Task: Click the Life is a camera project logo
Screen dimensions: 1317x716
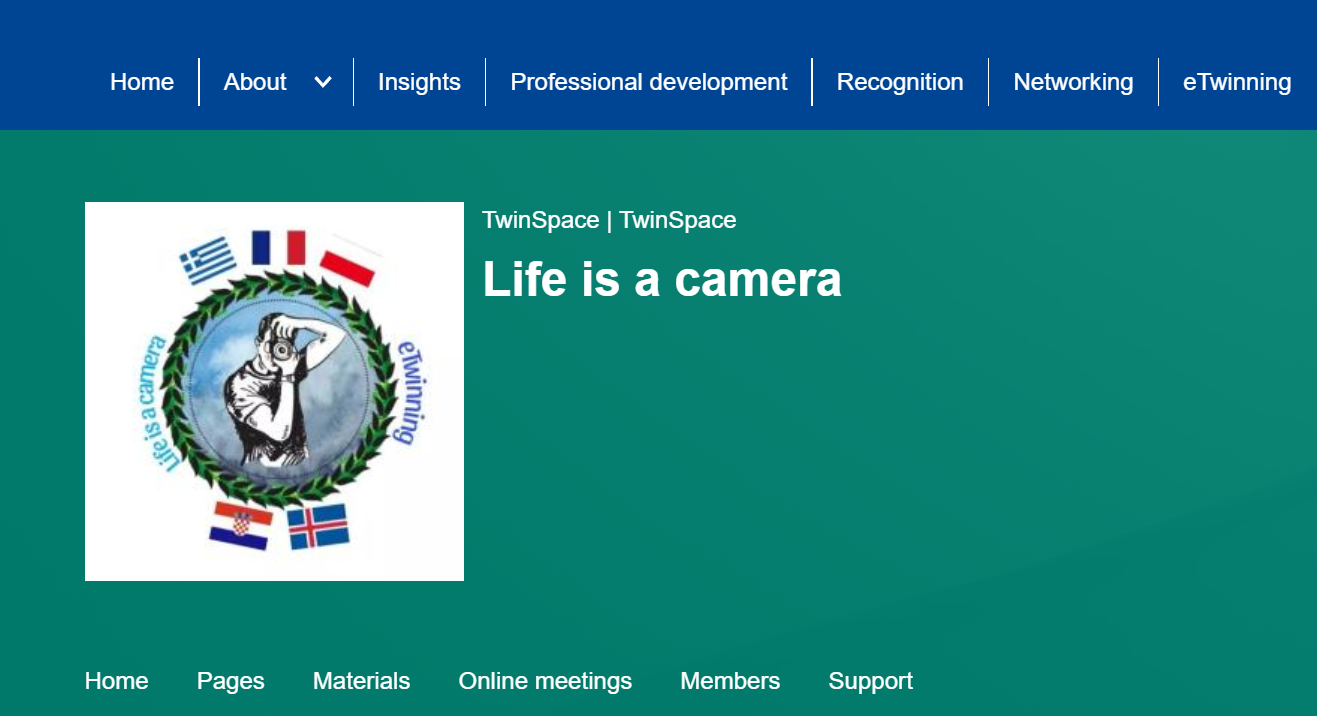Action: [x=274, y=391]
